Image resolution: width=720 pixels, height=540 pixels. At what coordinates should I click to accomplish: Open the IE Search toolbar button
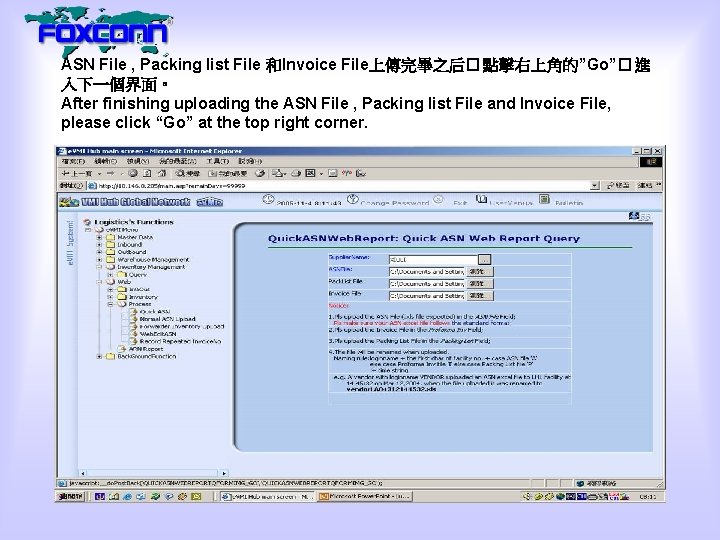188,174
